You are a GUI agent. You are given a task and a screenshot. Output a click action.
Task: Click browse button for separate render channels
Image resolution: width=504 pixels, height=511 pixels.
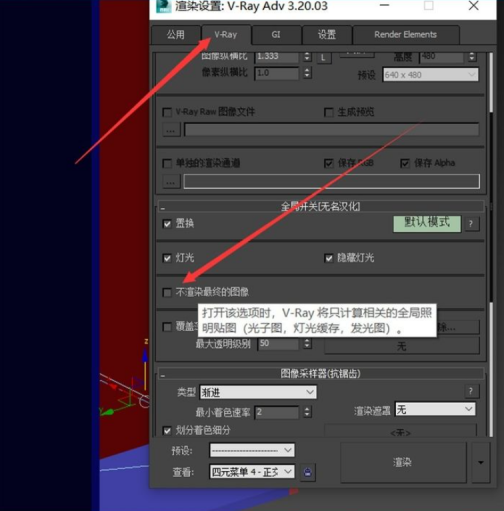click(x=171, y=182)
